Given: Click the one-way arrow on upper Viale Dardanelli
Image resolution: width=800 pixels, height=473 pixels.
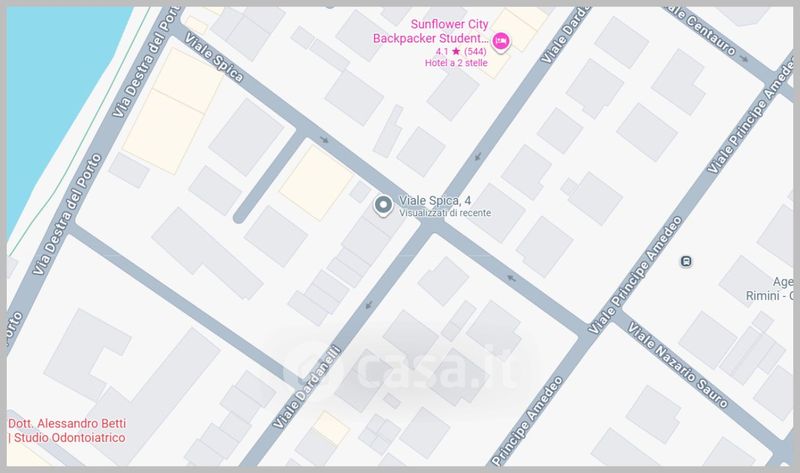Looking at the screenshot, I should (x=477, y=157).
